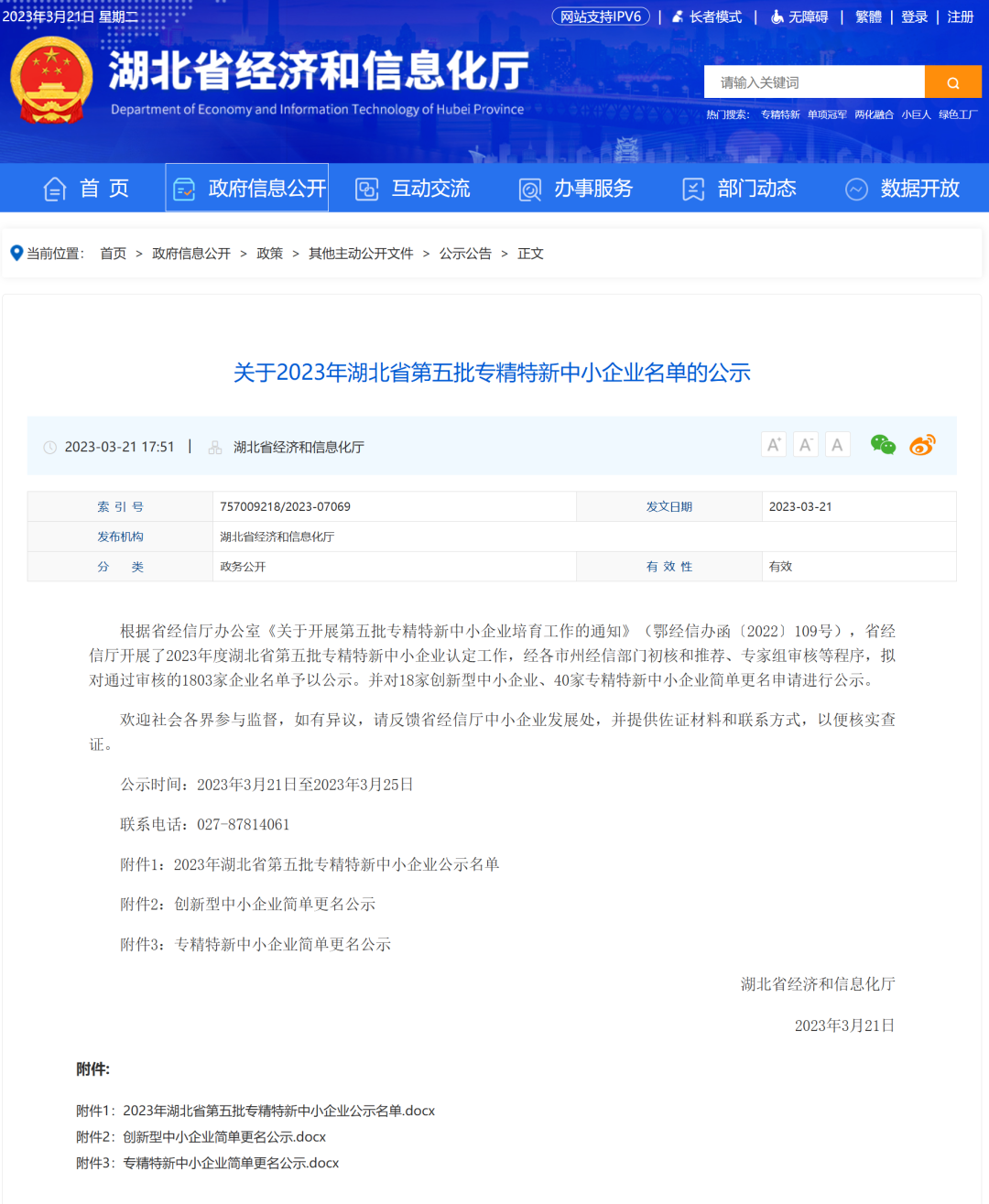Increase font size with A+ icon
Viewport: 989px width, 1204px height.
point(774,445)
